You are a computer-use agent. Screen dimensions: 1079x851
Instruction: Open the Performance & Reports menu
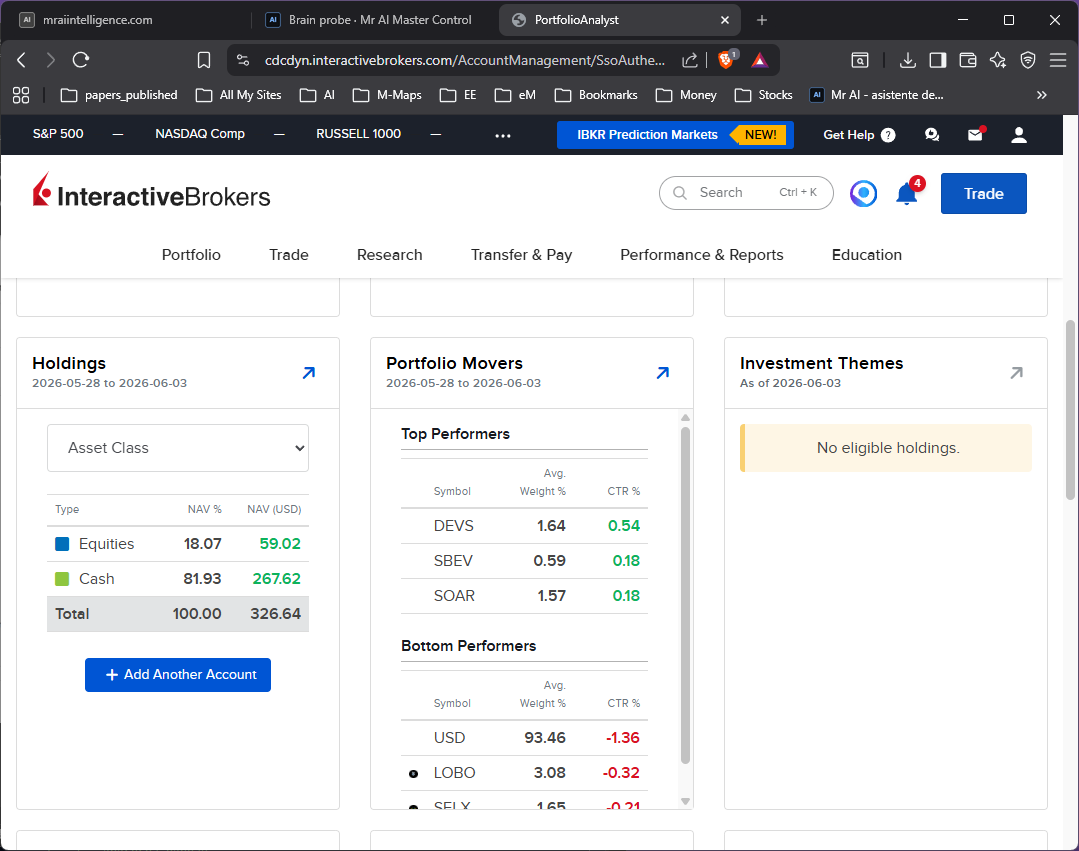pos(702,255)
